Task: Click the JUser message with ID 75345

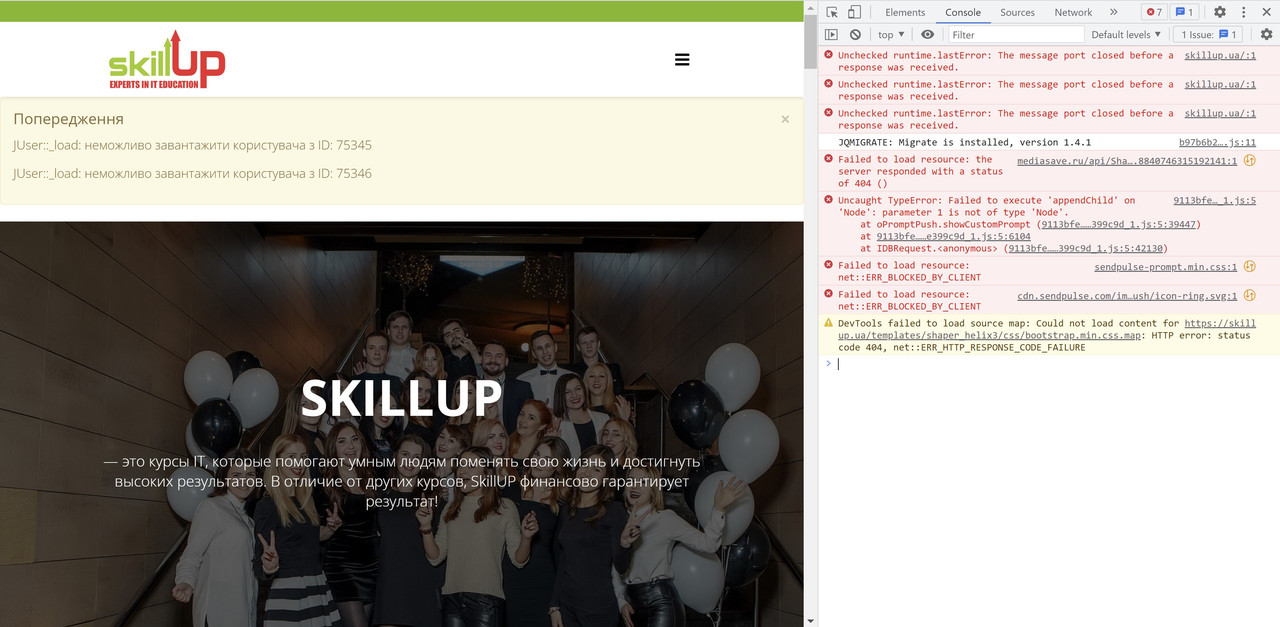Action: (x=192, y=145)
